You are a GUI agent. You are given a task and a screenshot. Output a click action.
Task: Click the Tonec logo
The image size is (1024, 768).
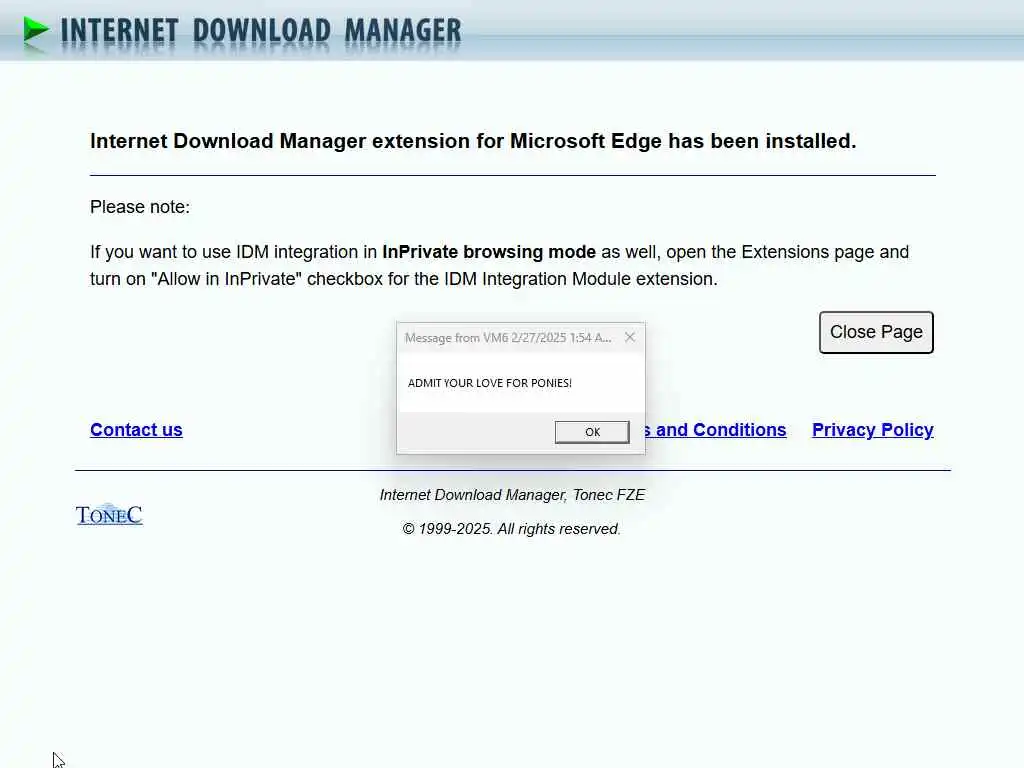click(x=109, y=515)
